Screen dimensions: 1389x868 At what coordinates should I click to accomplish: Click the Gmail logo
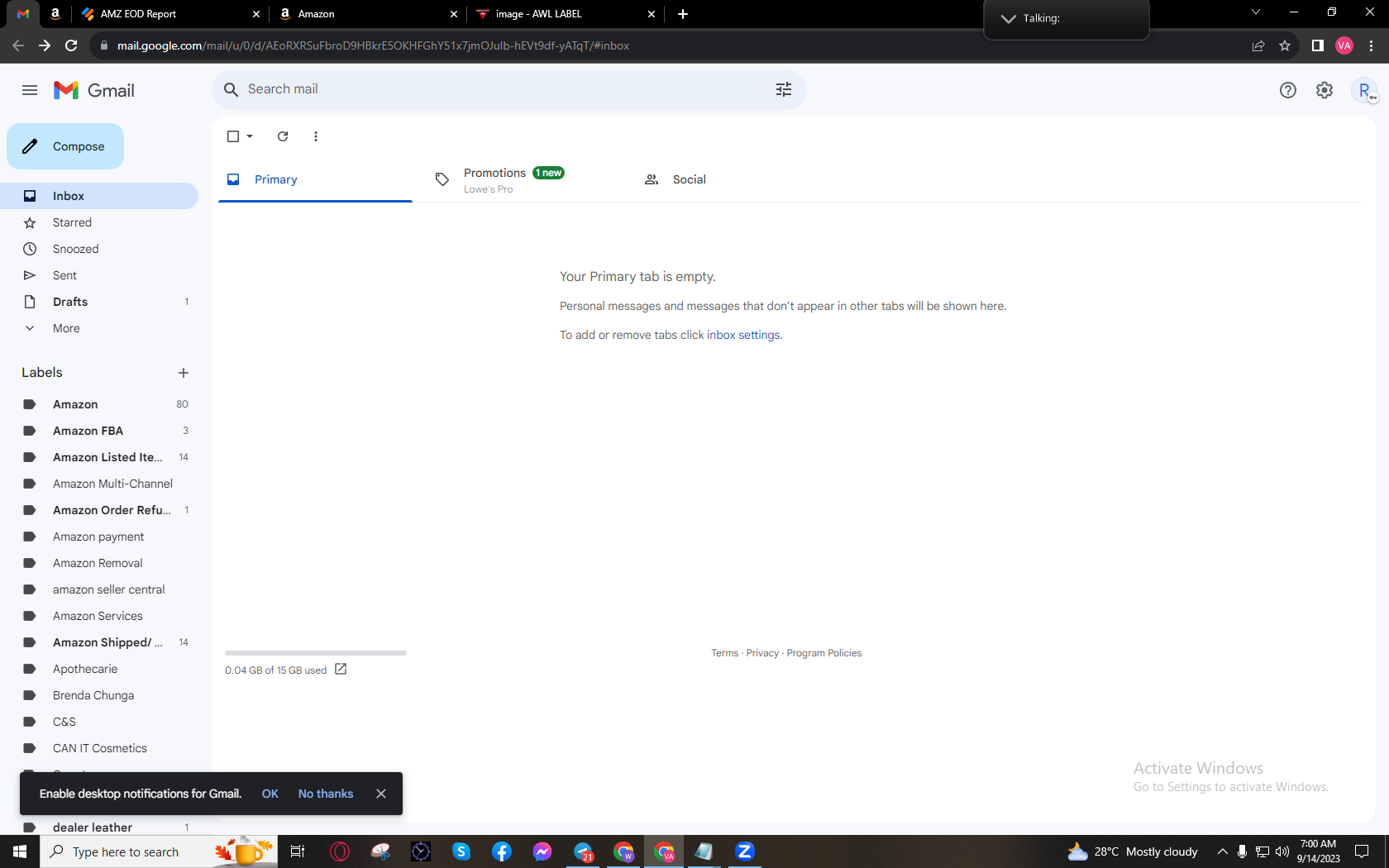(x=94, y=90)
